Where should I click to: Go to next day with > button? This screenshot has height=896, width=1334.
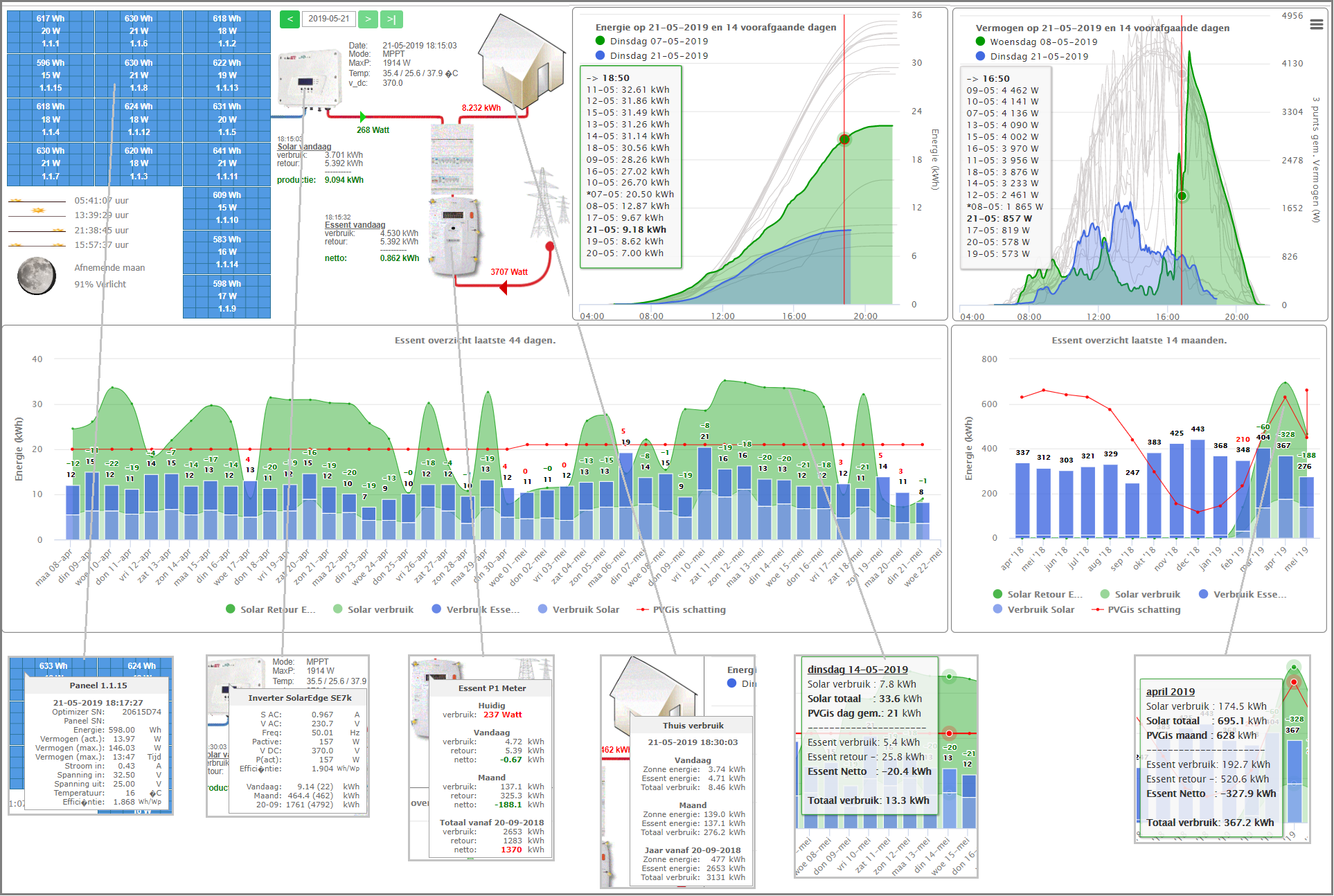(368, 19)
